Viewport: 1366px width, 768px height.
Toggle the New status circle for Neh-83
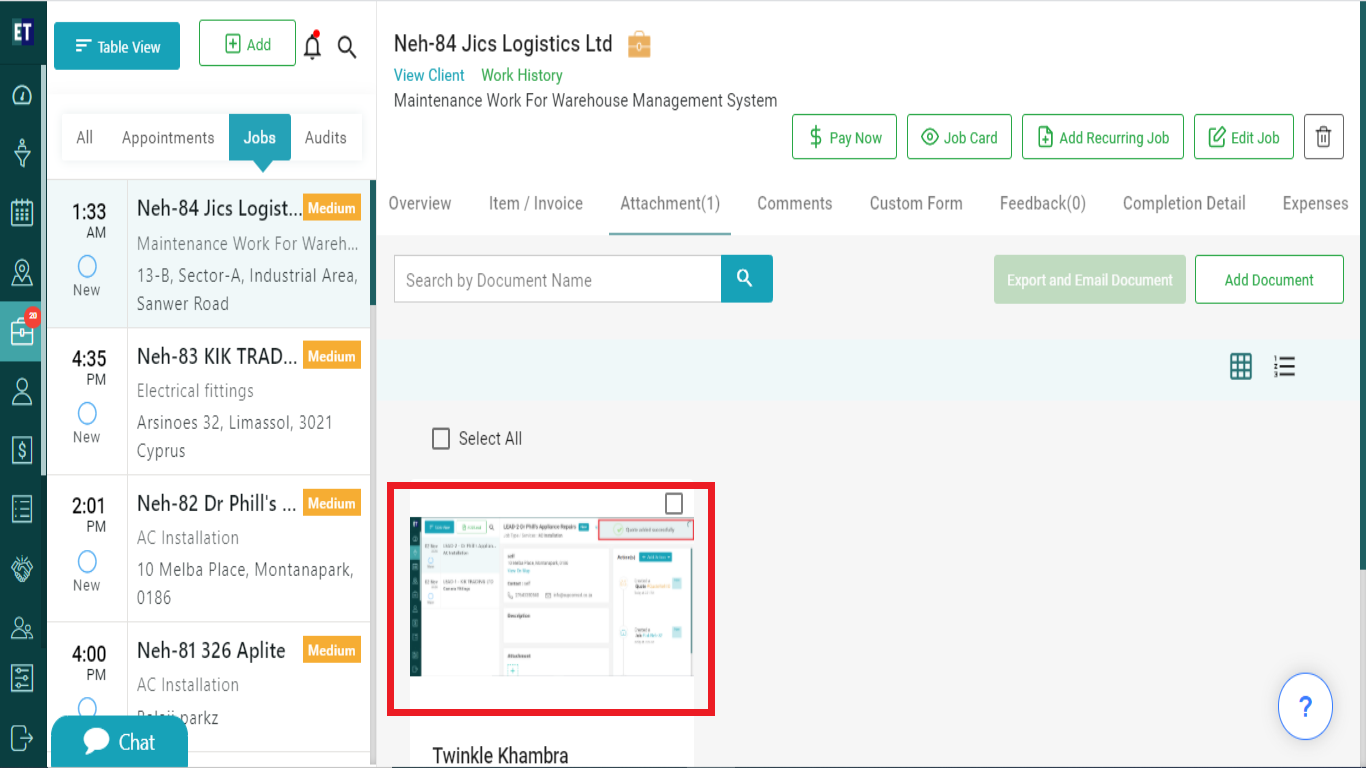tap(87, 413)
